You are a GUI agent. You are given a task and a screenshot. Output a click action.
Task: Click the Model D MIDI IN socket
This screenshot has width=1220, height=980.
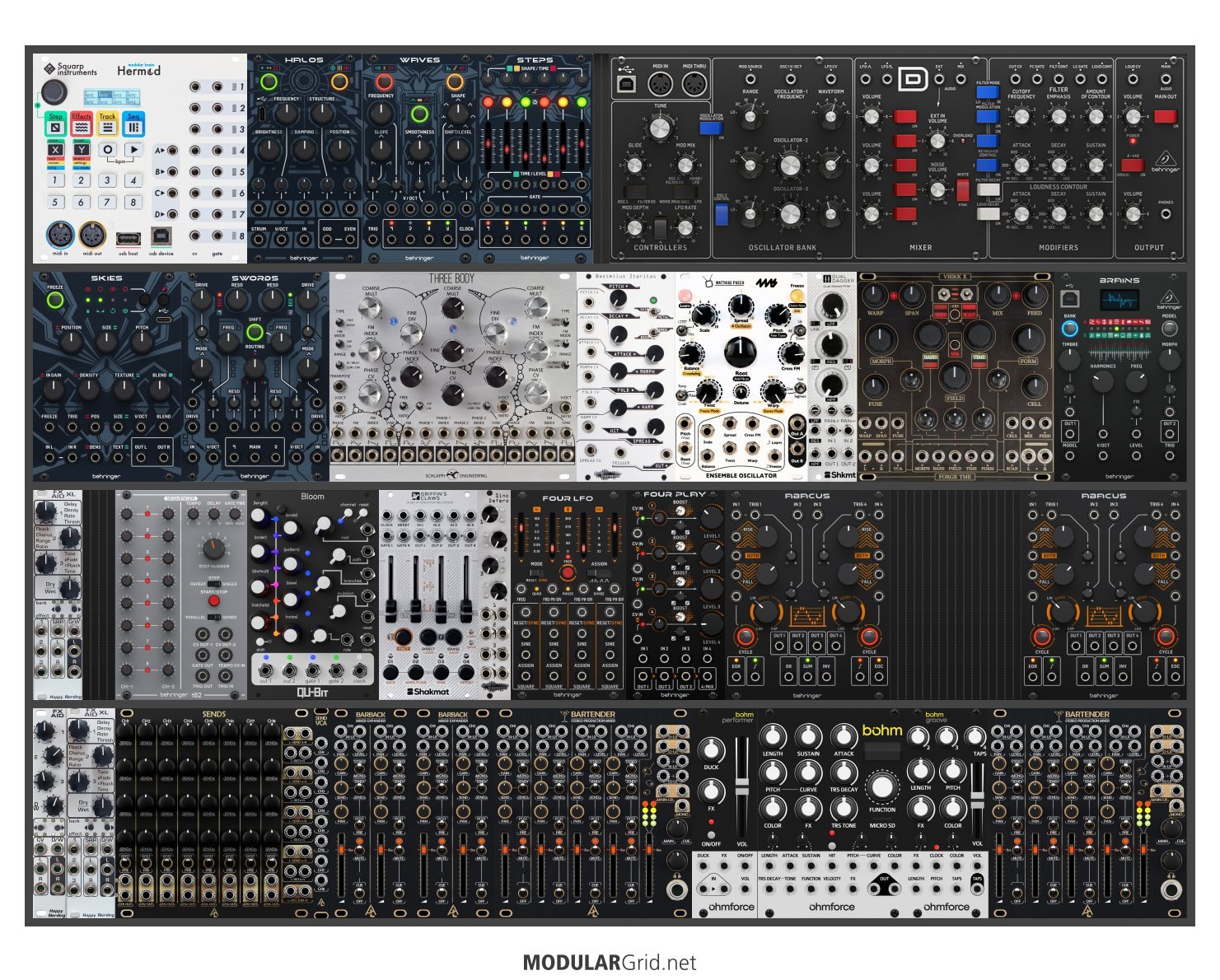coord(661,85)
